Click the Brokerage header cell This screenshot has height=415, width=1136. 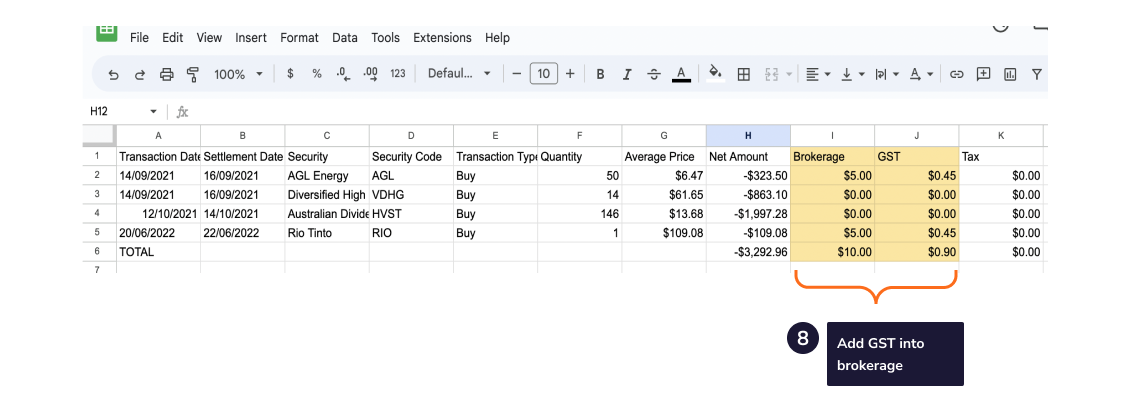pos(832,156)
